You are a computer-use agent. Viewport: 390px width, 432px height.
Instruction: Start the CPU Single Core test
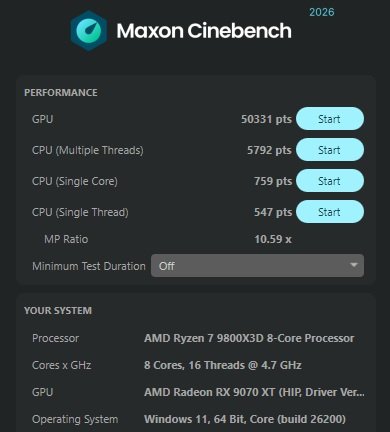[330, 181]
